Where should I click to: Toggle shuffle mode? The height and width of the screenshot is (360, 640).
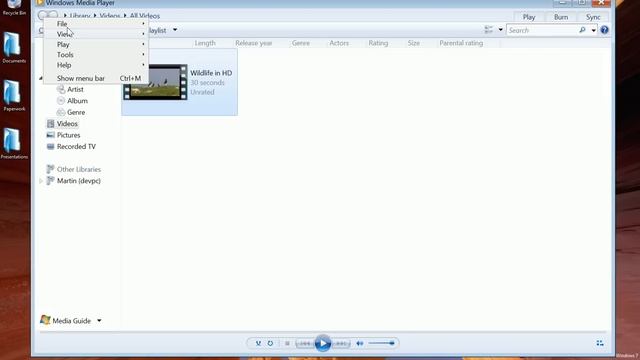tap(258, 343)
